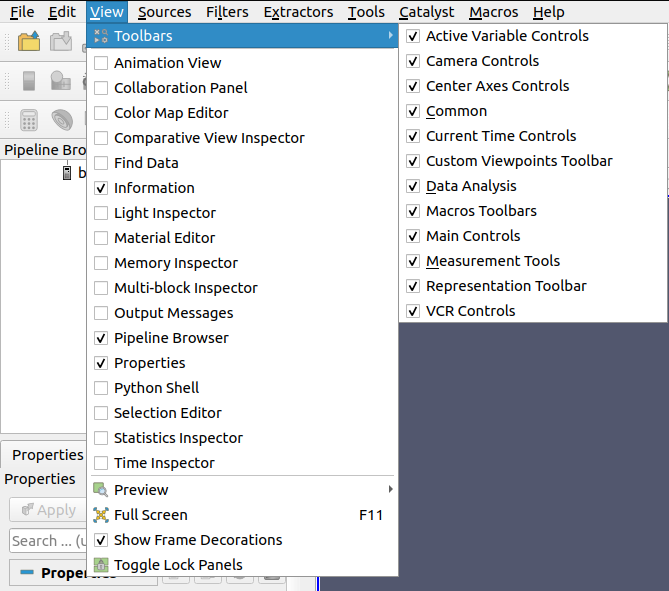Collapse the Properties section header

(26, 572)
